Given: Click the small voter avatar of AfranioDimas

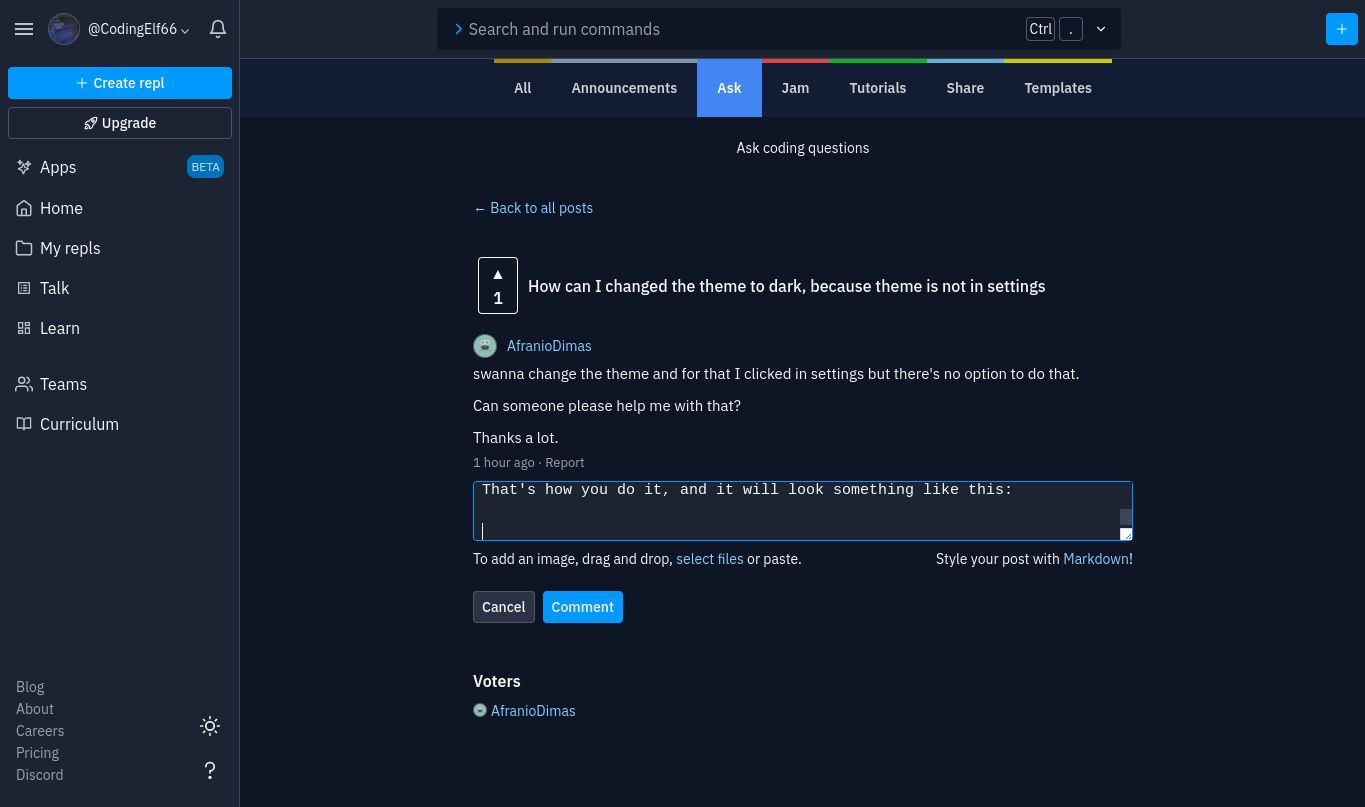Looking at the screenshot, I should coord(480,710).
